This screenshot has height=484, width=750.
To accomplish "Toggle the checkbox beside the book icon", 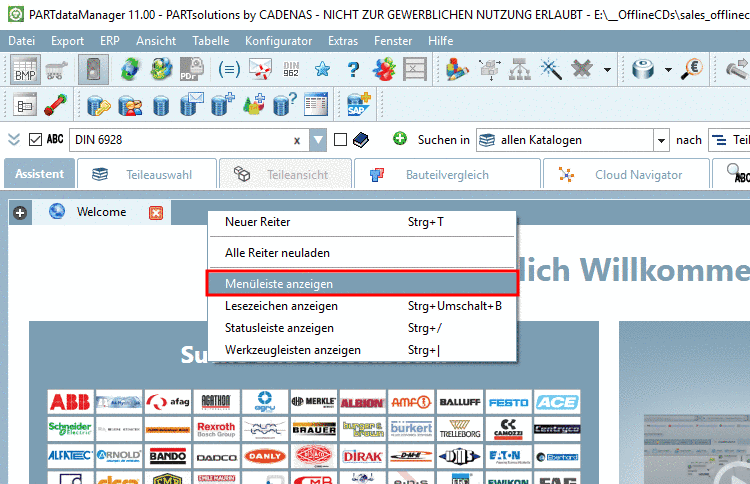I will [x=340, y=140].
